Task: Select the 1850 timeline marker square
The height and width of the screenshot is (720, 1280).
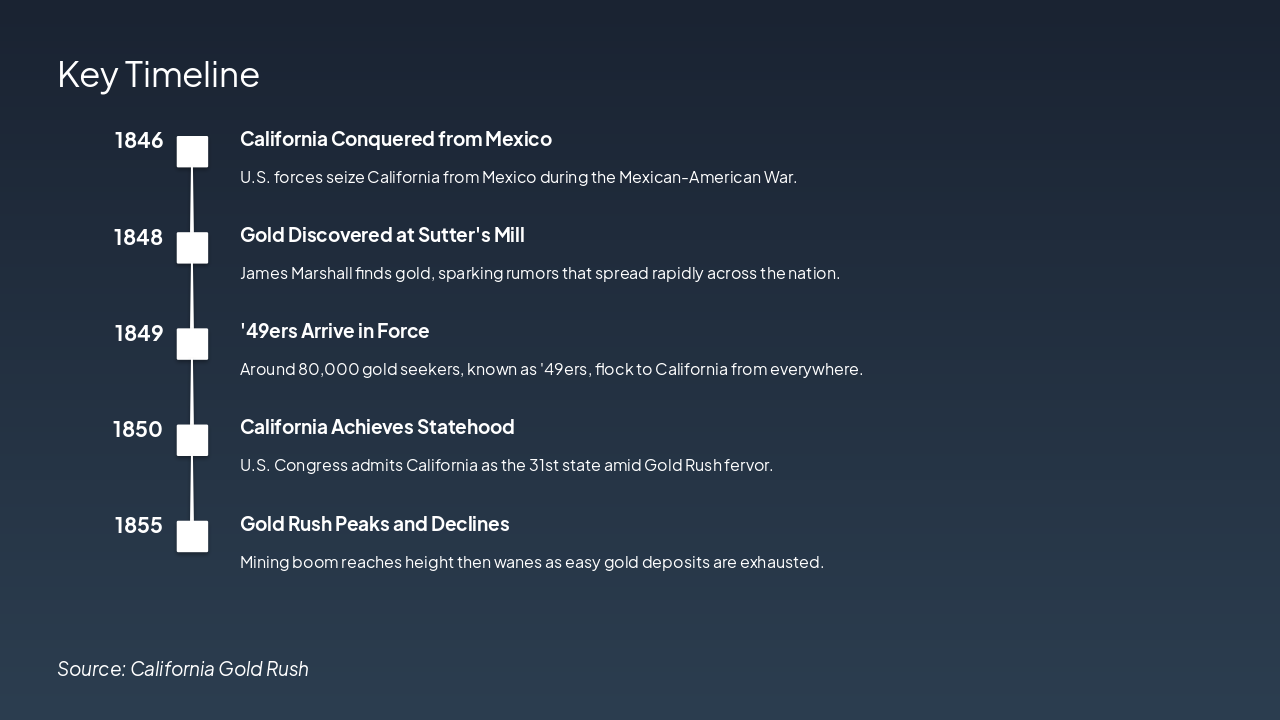Action: coord(192,440)
